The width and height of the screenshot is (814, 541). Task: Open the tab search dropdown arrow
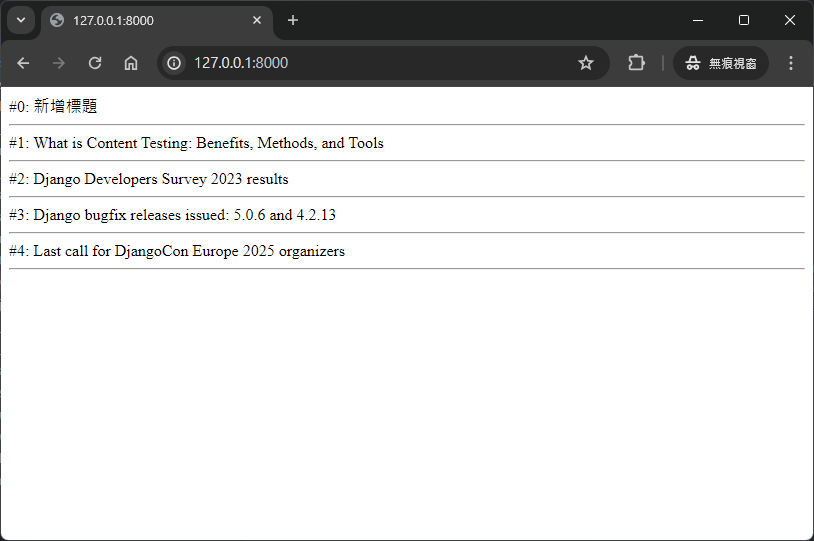tap(21, 20)
